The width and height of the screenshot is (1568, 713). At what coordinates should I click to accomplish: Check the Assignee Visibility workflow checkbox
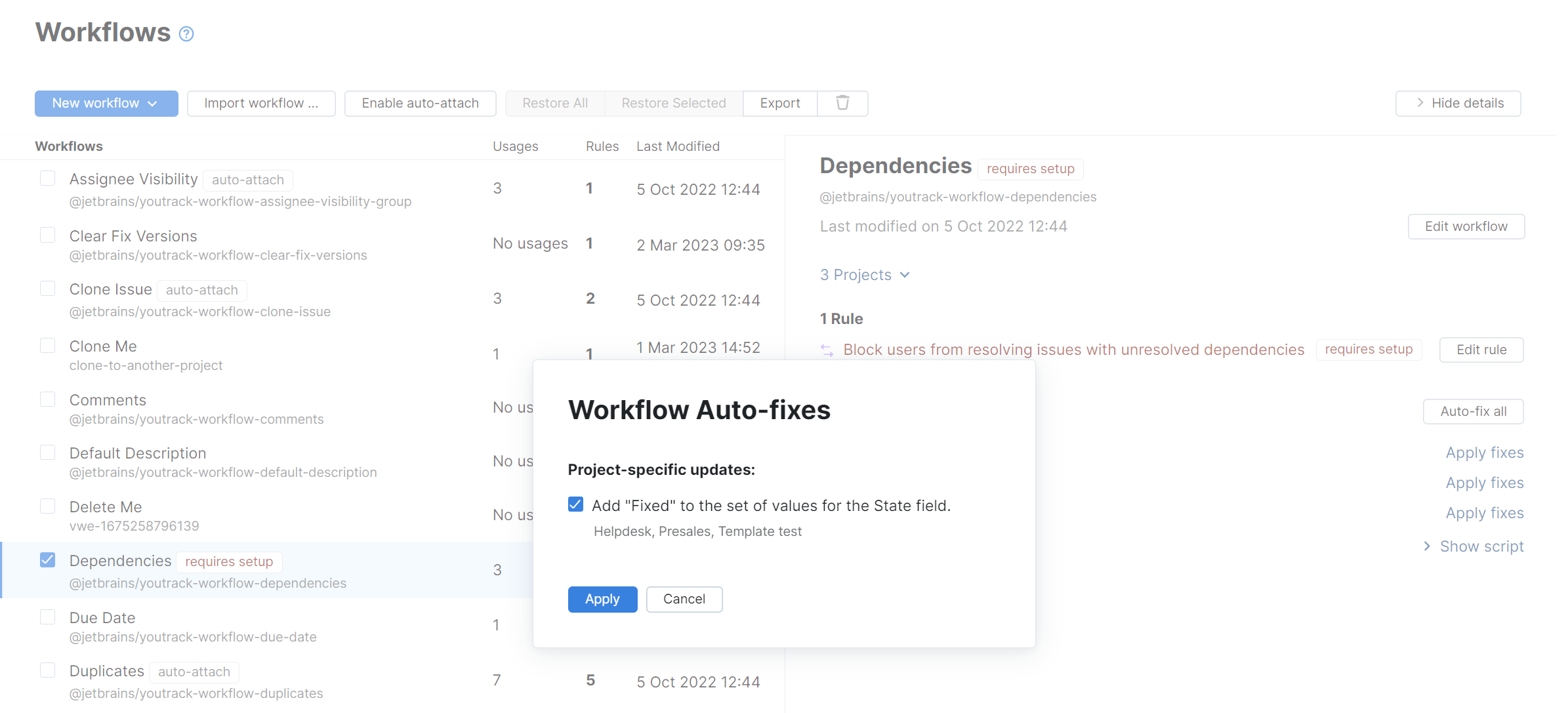tap(47, 178)
